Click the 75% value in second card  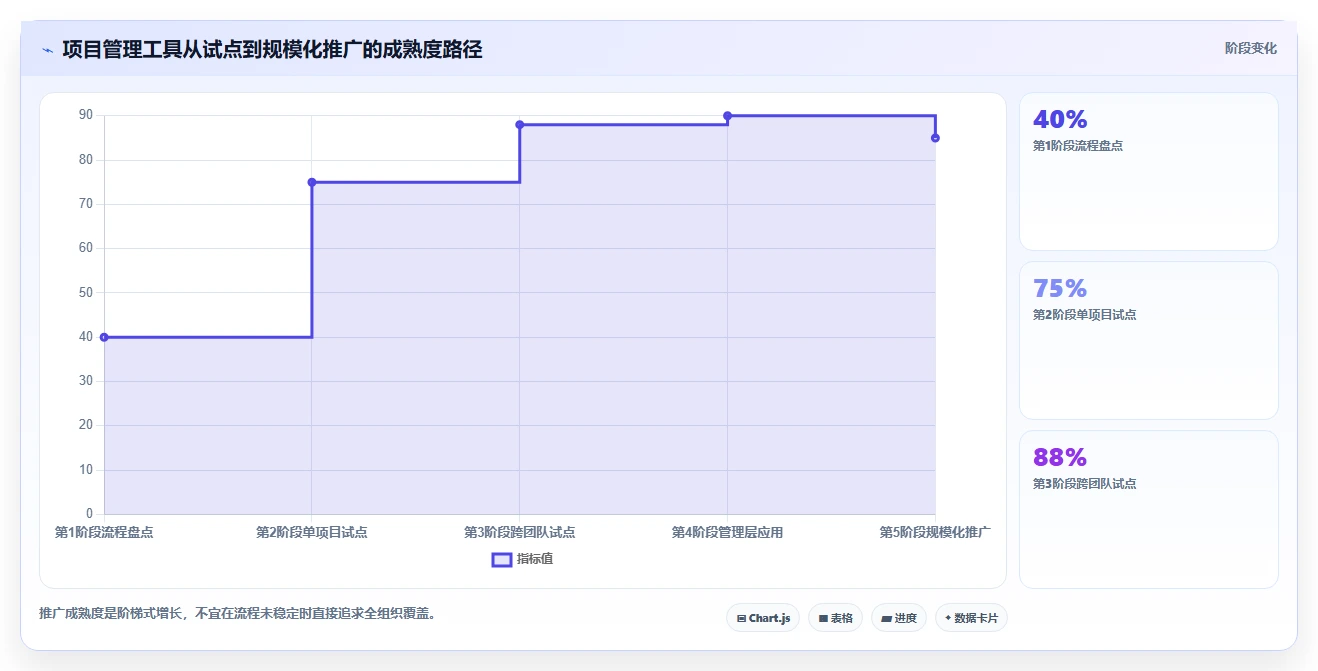1060,289
